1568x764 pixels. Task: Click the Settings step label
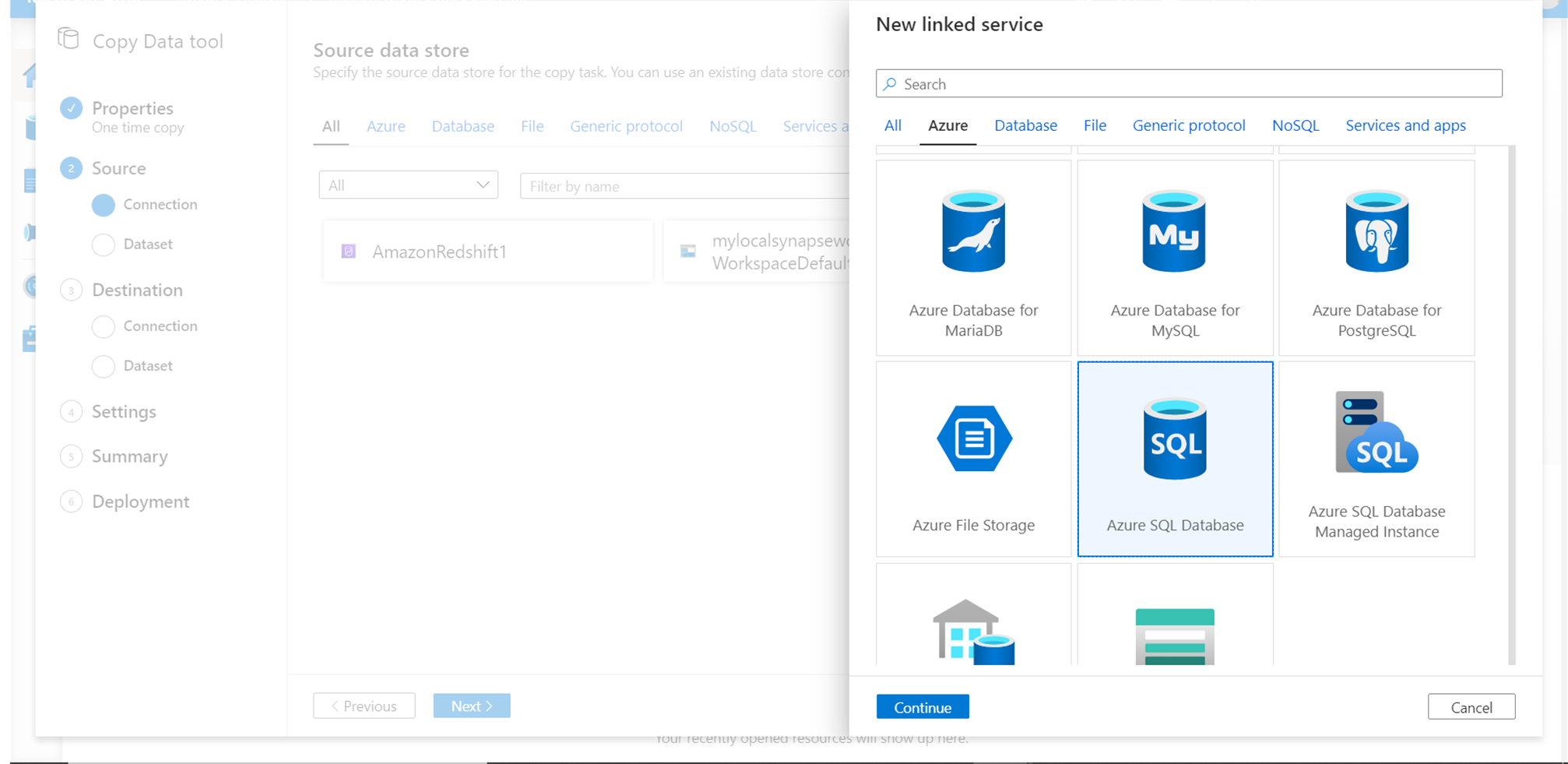tap(124, 412)
